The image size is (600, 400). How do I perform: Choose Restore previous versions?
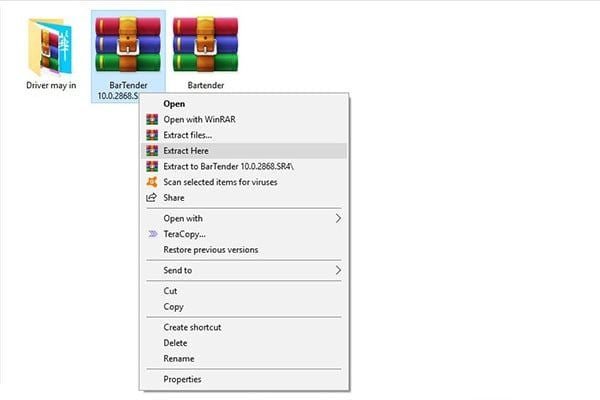pyautogui.click(x=210, y=250)
